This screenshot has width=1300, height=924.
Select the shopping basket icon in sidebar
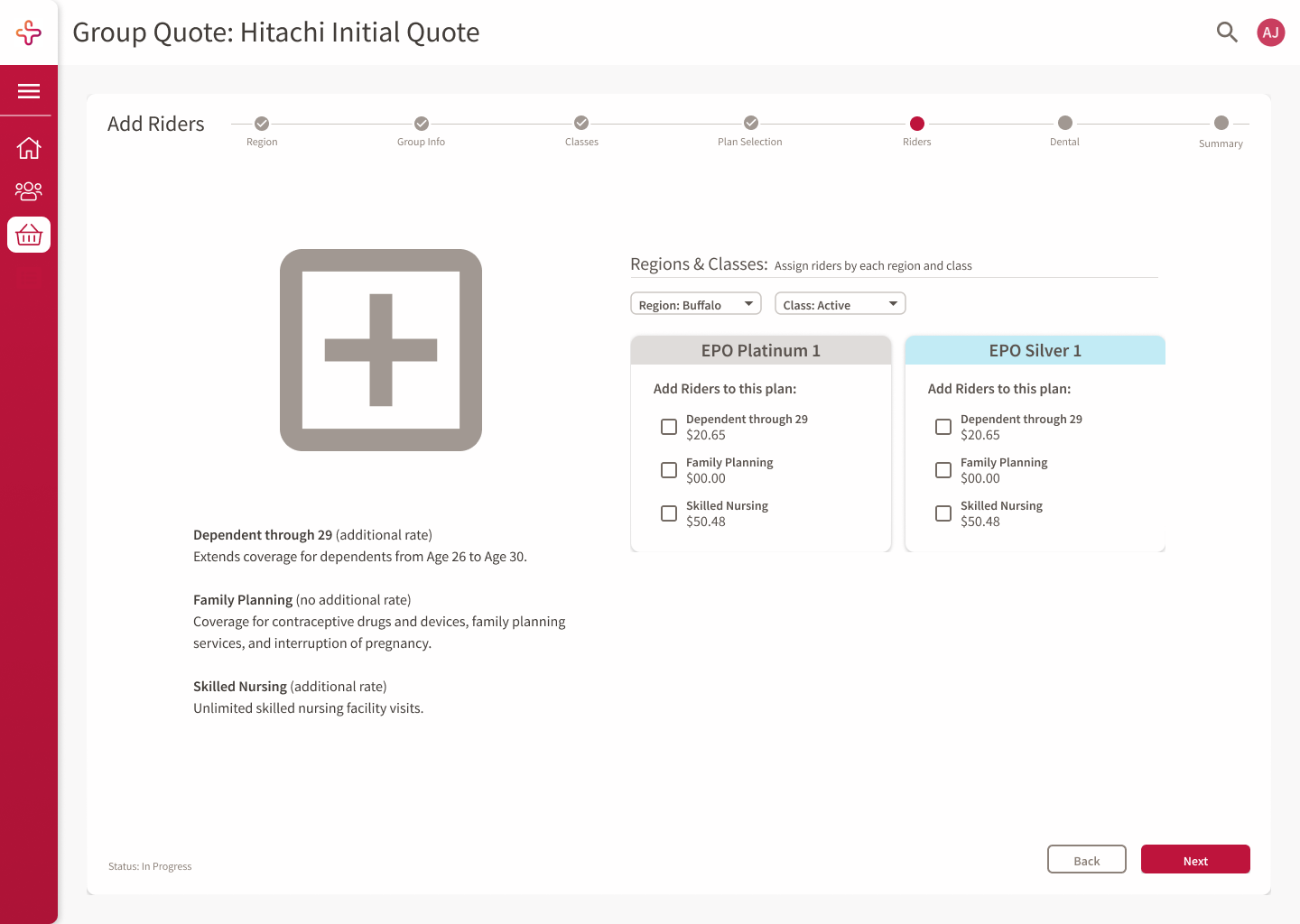pos(29,235)
